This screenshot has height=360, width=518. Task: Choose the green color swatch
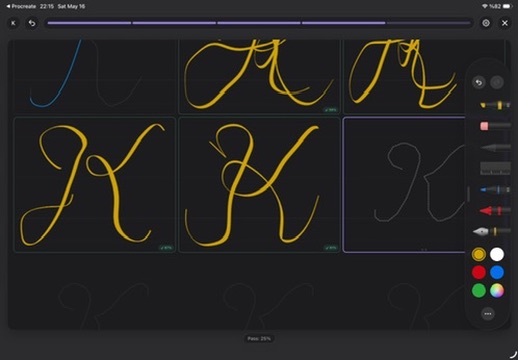coord(479,290)
